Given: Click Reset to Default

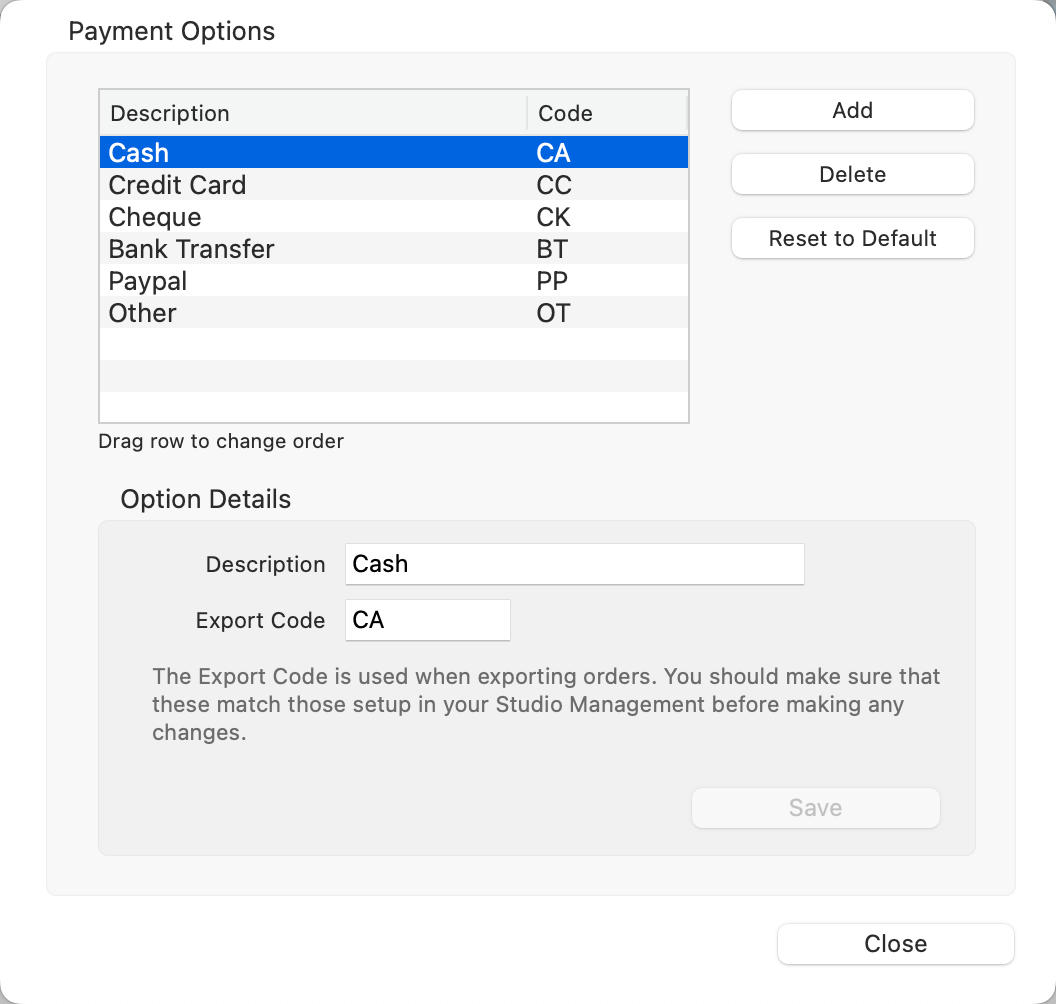Looking at the screenshot, I should pyautogui.click(x=852, y=239).
